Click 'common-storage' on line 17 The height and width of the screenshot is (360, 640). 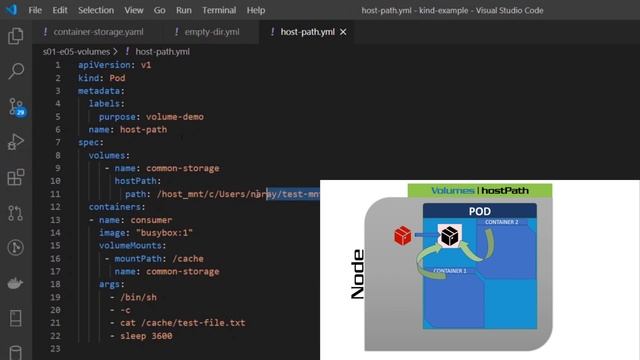click(182, 271)
